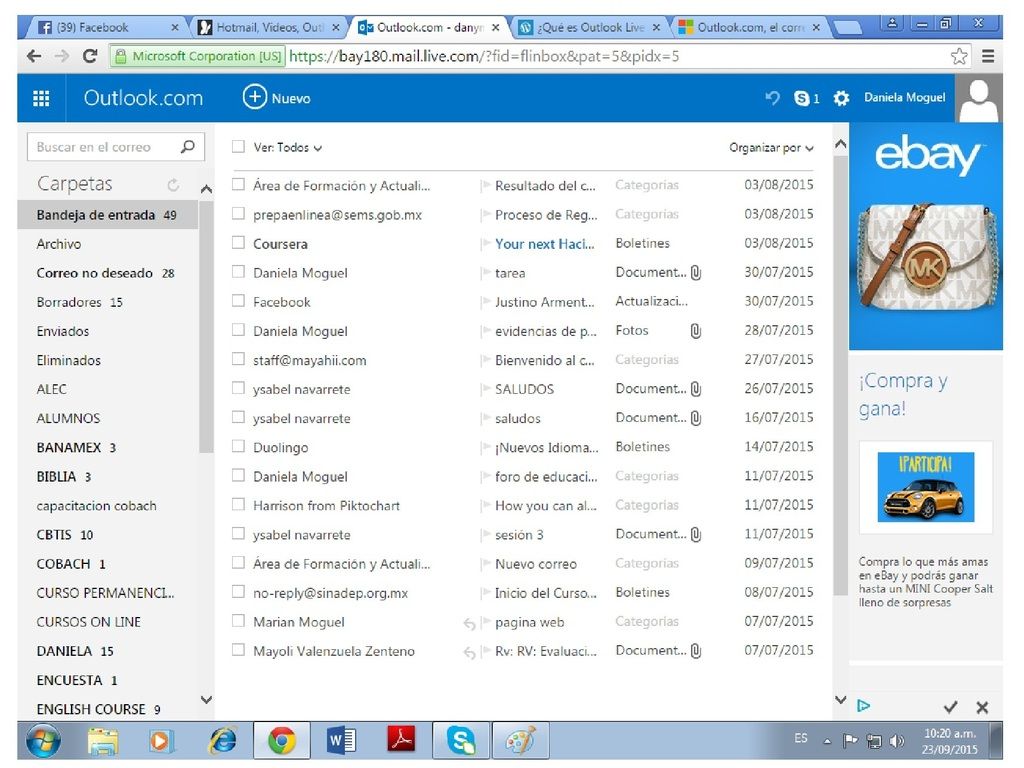Switch to Outlook.com, el corr tab
This screenshot has height=768, width=1024.
tap(750, 27)
